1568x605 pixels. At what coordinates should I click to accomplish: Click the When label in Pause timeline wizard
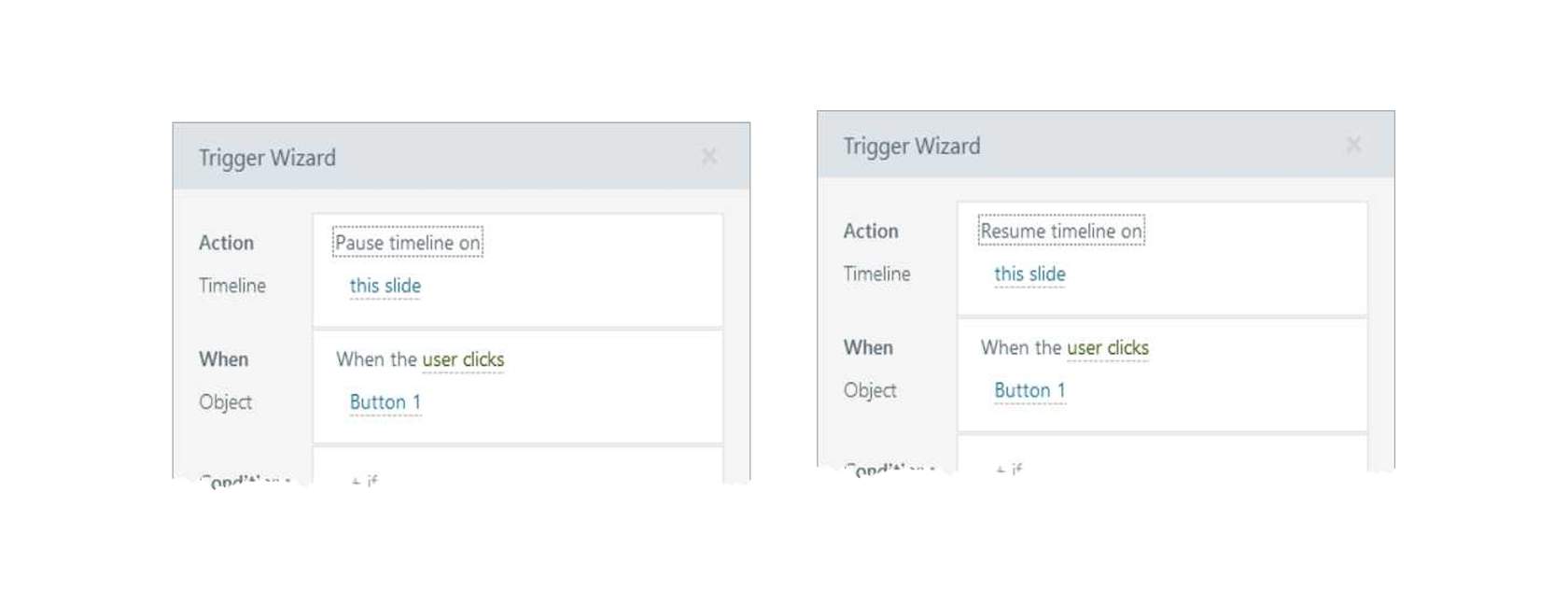click(x=224, y=359)
